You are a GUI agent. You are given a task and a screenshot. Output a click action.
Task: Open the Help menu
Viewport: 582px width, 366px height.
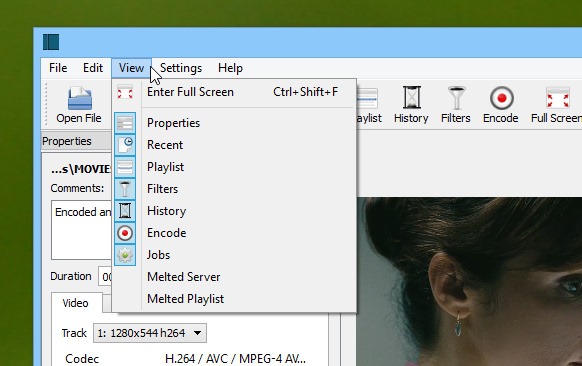230,68
